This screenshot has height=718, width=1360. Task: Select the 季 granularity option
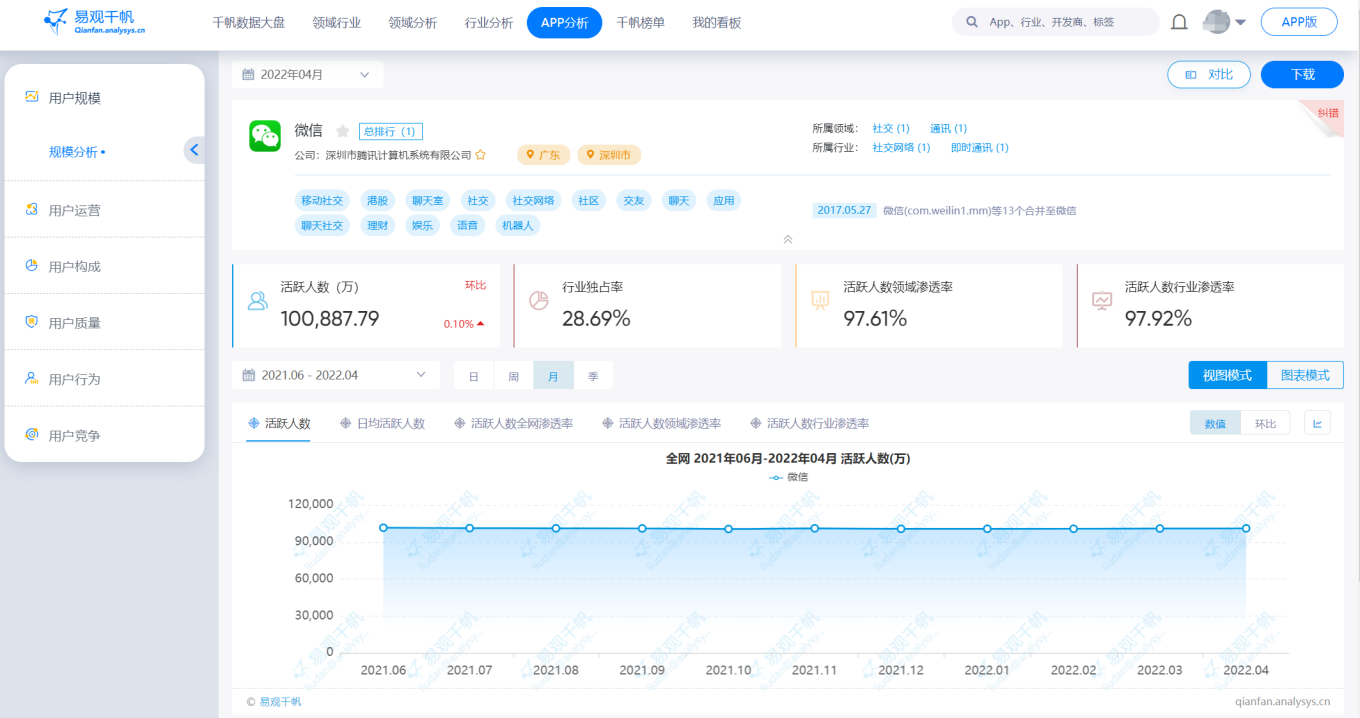click(x=593, y=376)
